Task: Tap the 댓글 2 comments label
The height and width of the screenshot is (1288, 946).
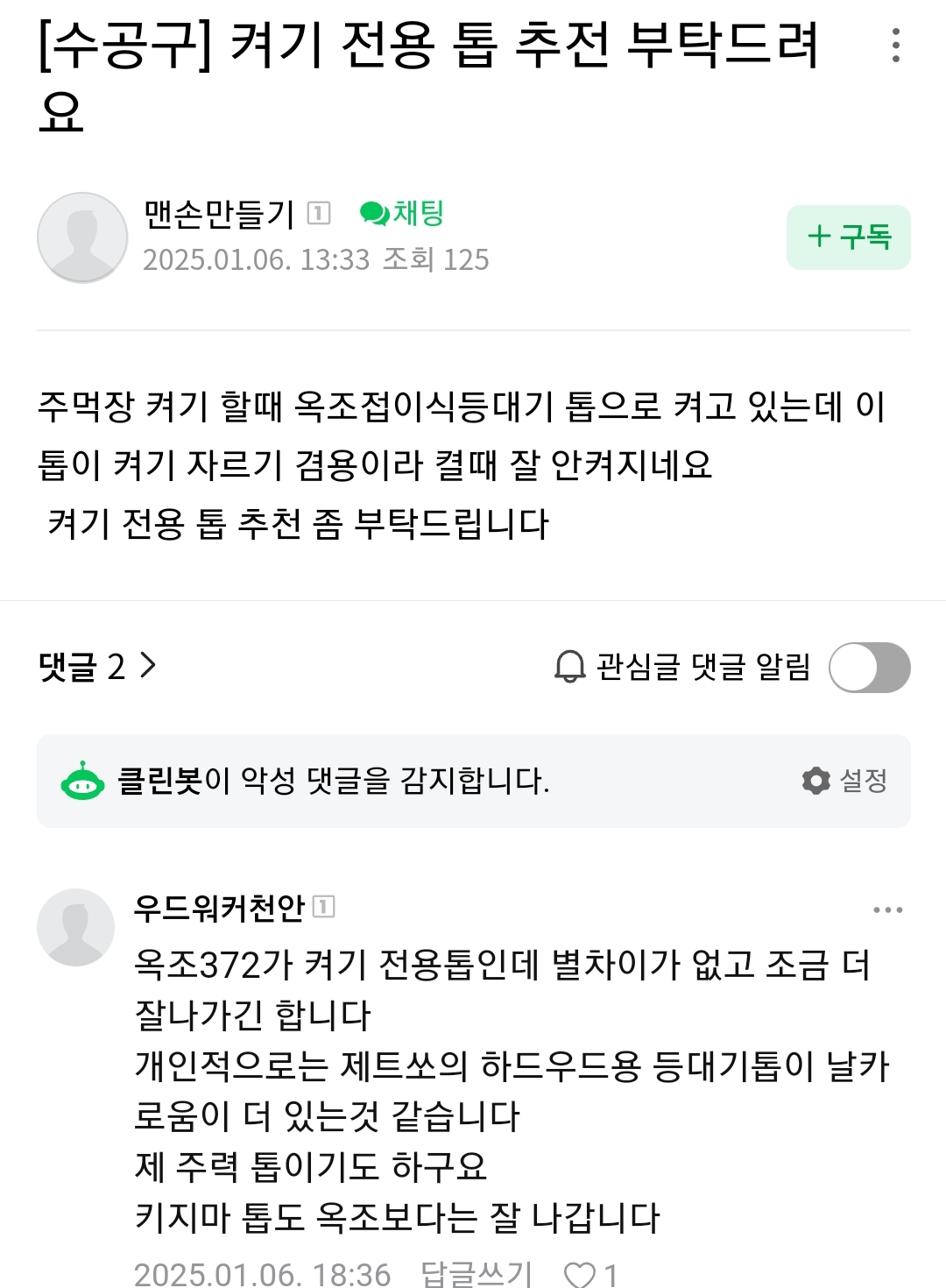Action: point(82,667)
